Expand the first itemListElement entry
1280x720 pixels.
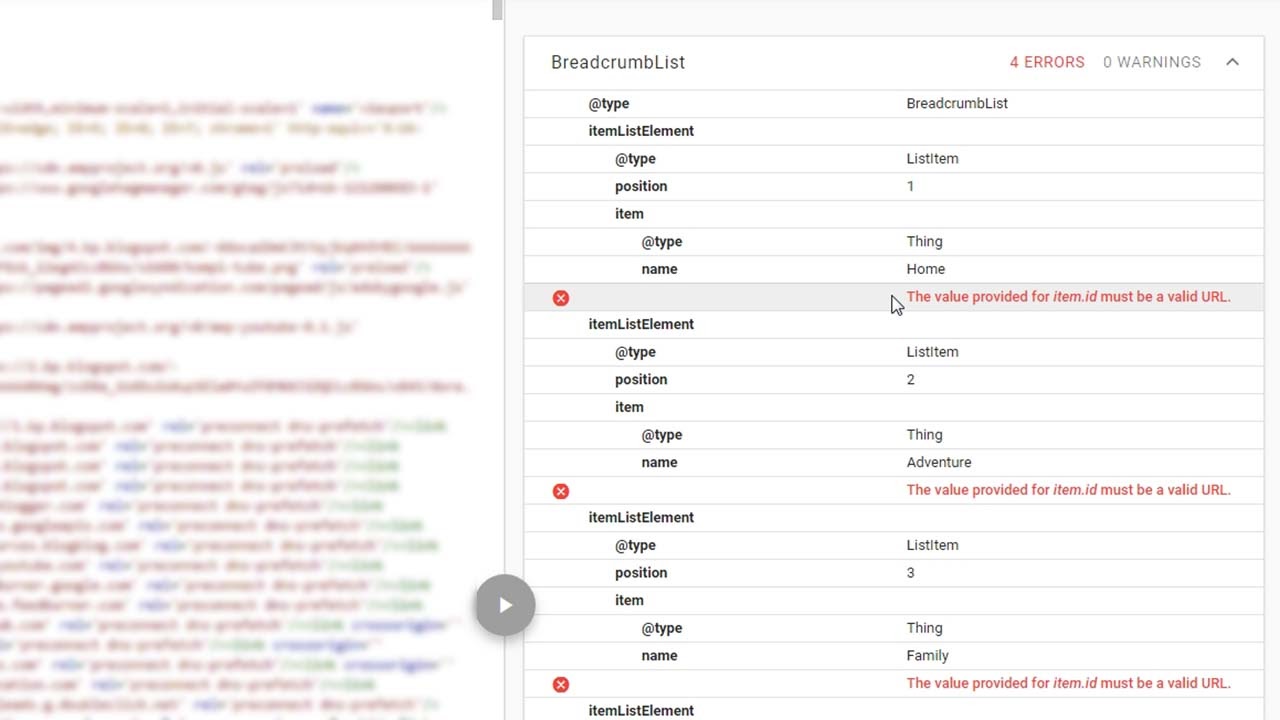coord(641,131)
